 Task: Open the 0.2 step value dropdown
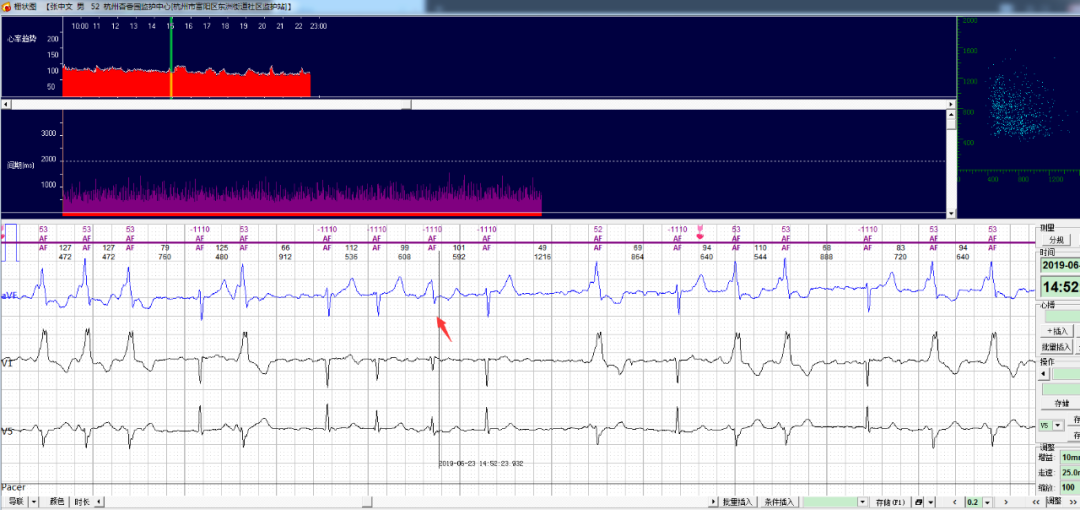989,502
